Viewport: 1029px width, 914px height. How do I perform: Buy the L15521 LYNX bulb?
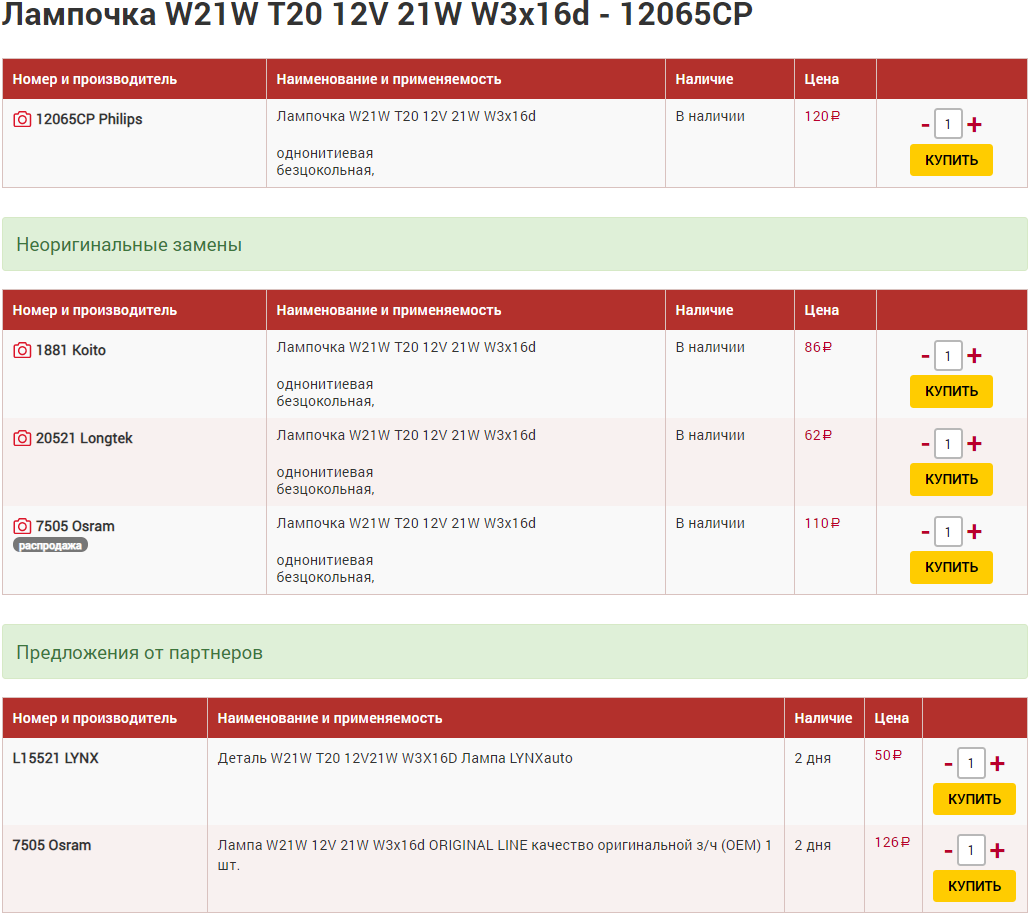click(x=974, y=799)
